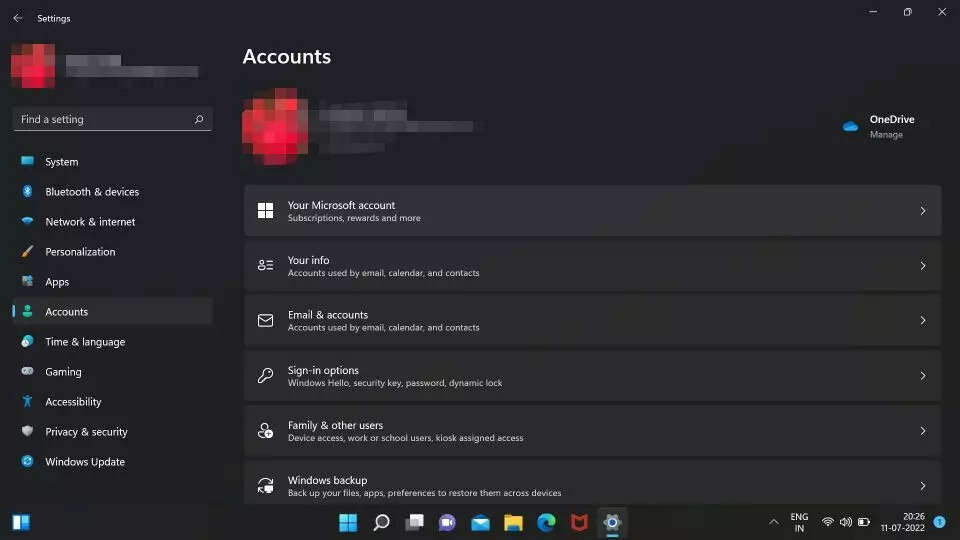Expand Your Microsoft account chevron
Viewport: 960px width, 540px height.
point(922,211)
